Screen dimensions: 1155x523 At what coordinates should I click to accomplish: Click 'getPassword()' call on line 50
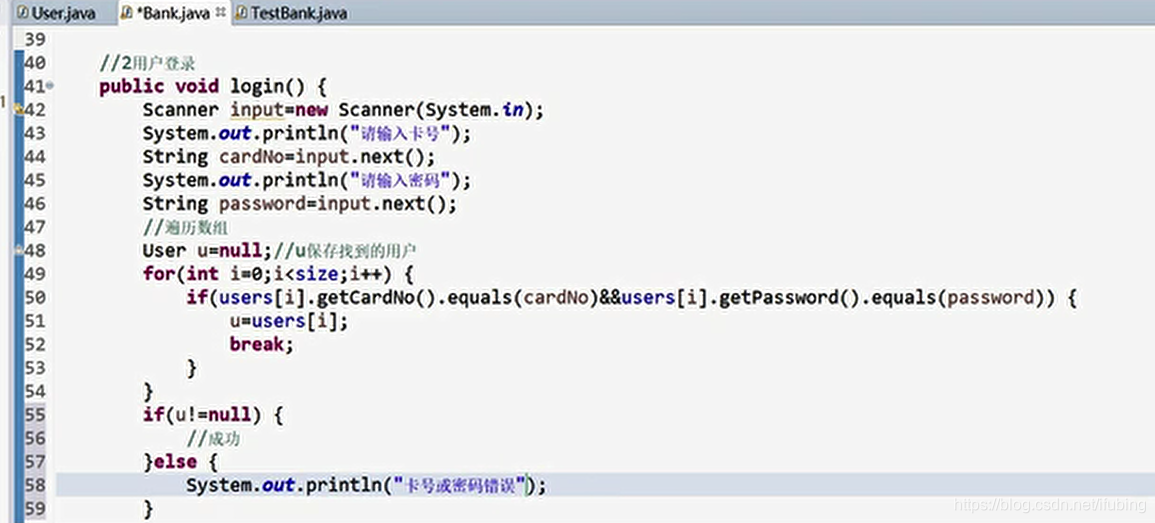pyautogui.click(x=788, y=298)
